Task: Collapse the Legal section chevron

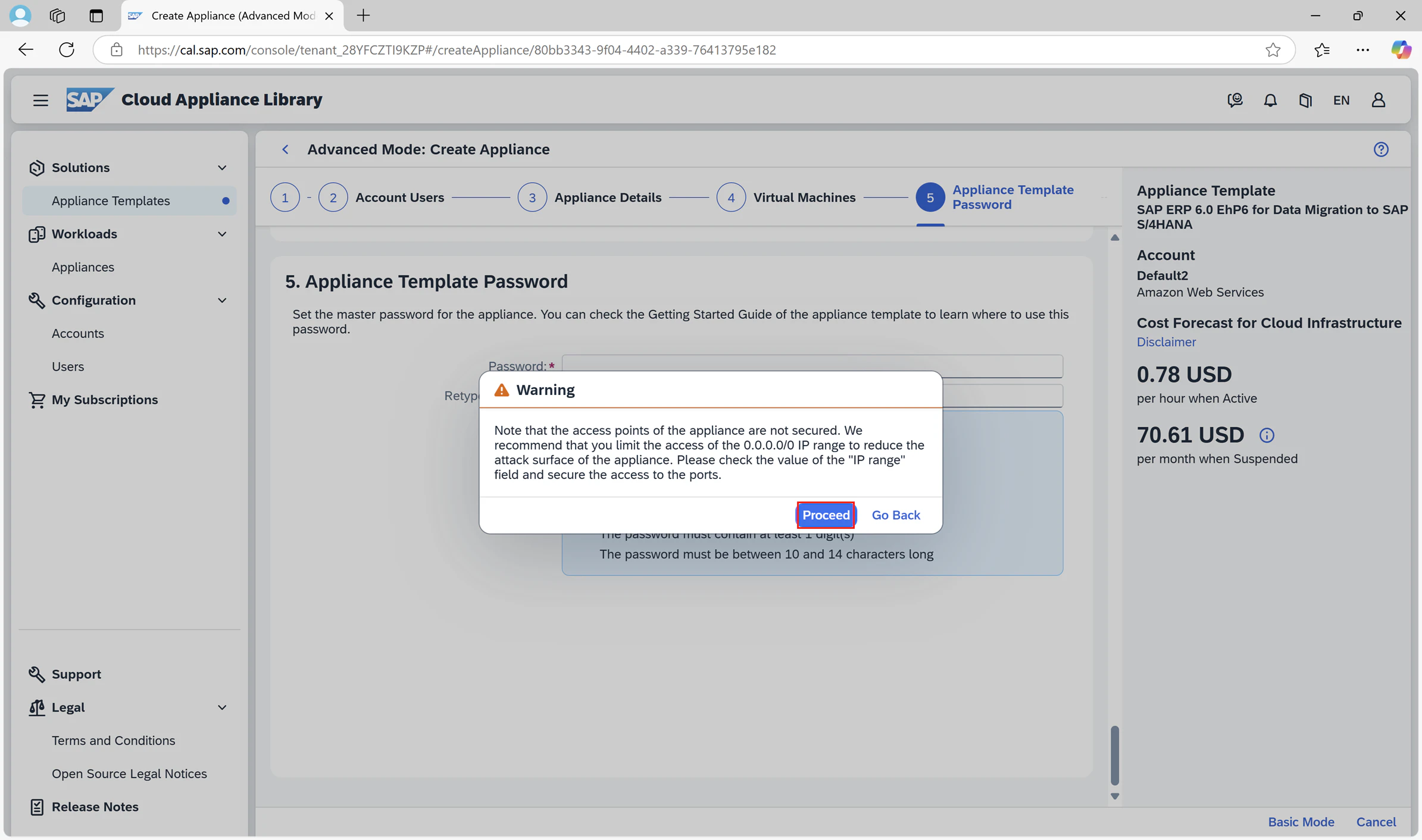Action: coord(222,707)
